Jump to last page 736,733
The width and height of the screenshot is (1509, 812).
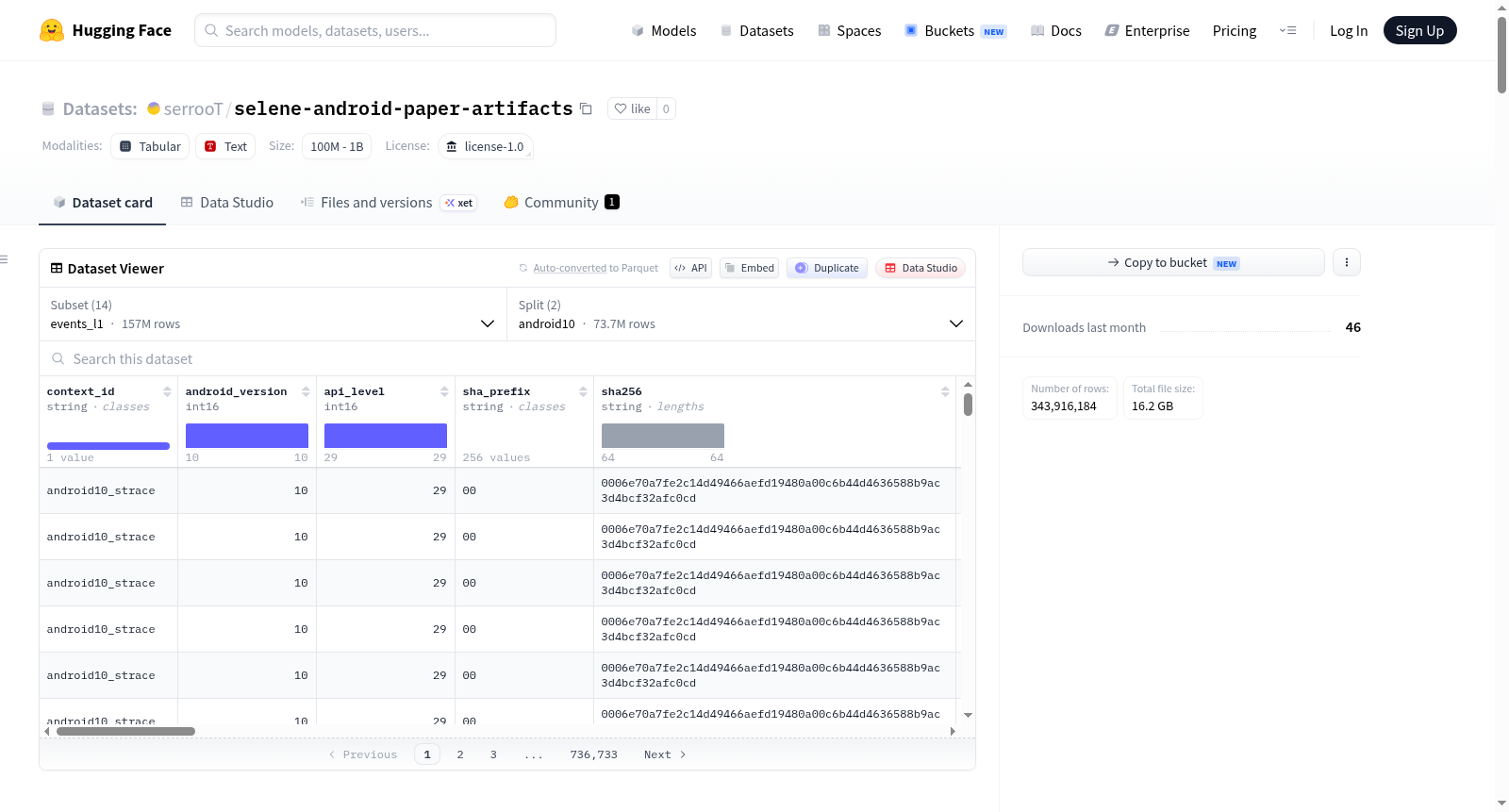(594, 754)
